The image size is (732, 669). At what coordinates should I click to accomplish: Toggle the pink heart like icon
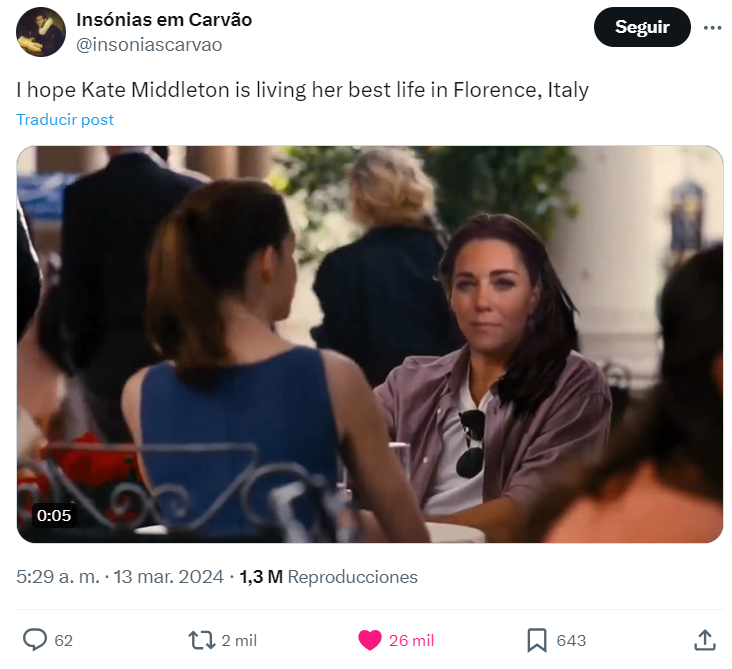(x=370, y=640)
